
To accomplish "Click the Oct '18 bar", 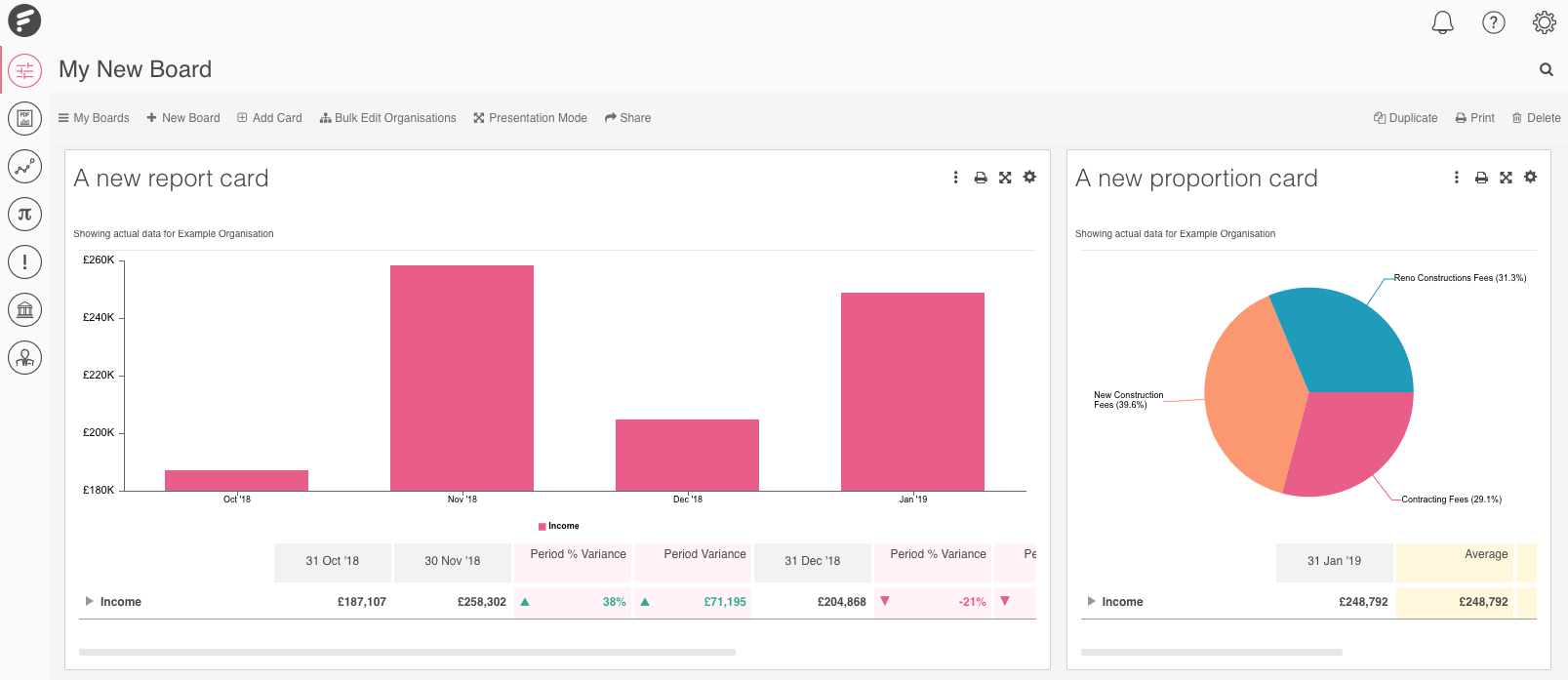I will (236, 480).
